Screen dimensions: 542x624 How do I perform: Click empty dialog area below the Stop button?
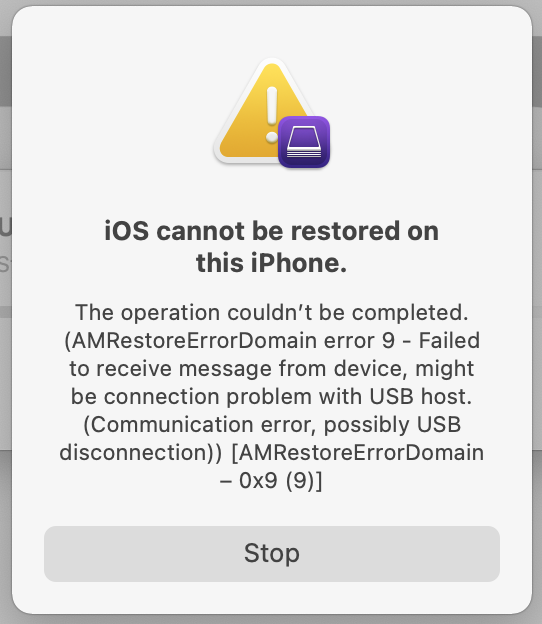(x=272, y=598)
